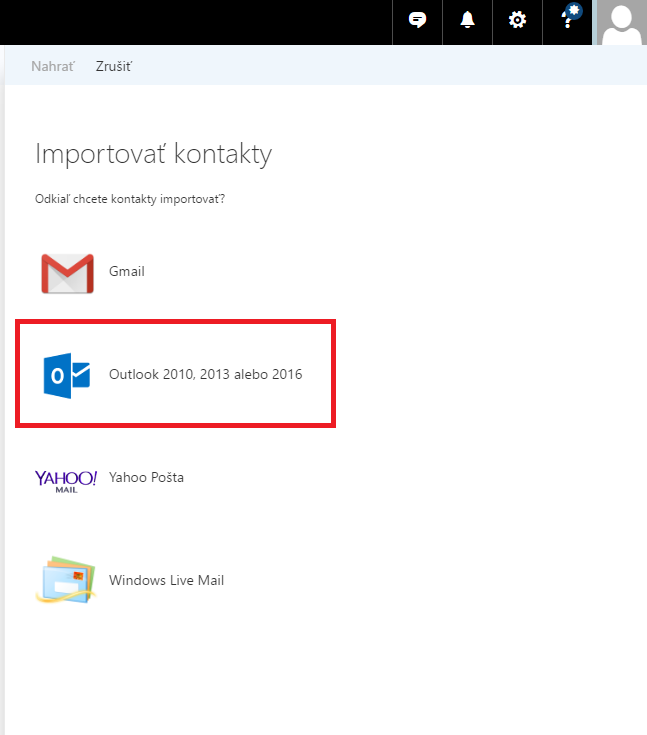Screen dimensions: 647x735
Task: Select the Gmail import option
Action: click(x=127, y=271)
